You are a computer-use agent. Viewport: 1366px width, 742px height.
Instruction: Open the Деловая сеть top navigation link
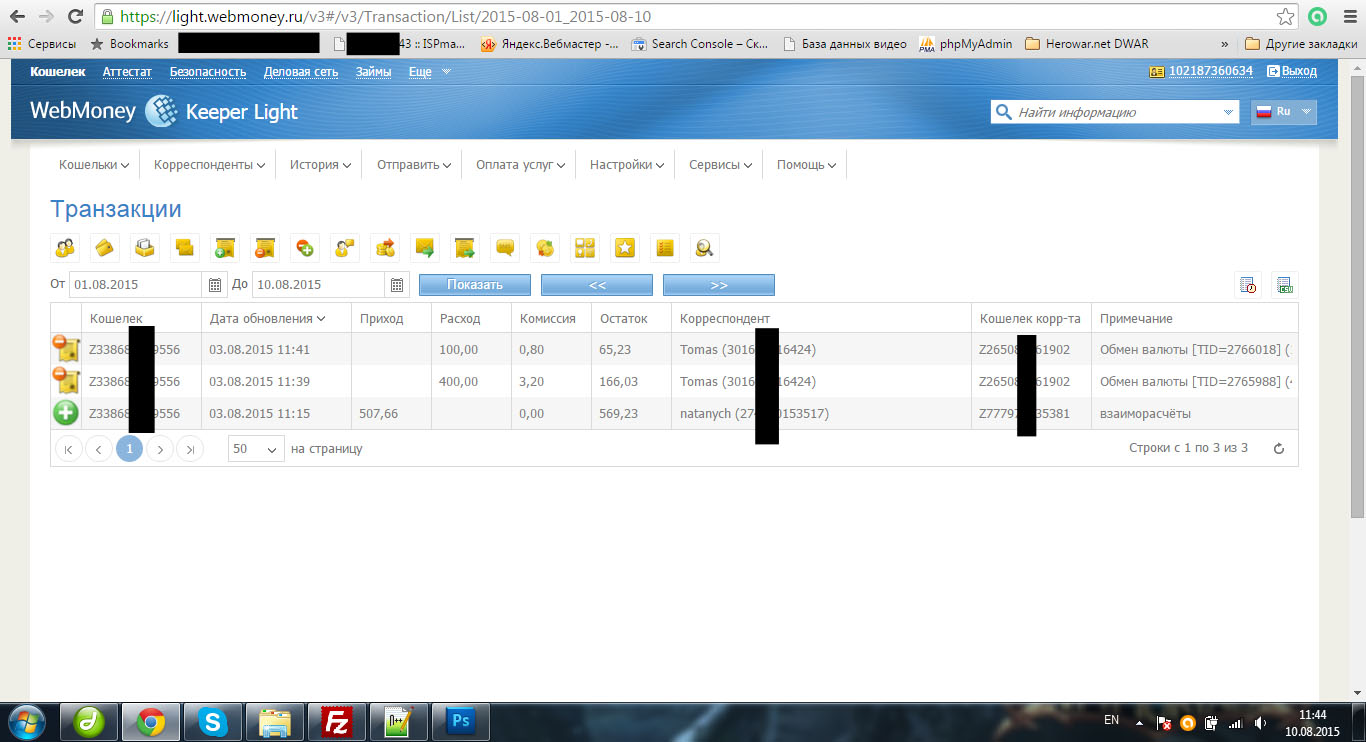pyautogui.click(x=301, y=72)
